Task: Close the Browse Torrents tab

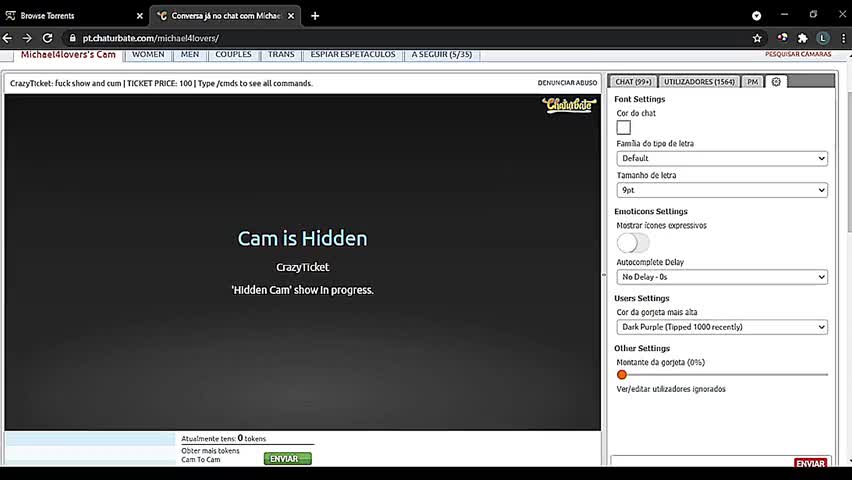Action: [x=140, y=16]
